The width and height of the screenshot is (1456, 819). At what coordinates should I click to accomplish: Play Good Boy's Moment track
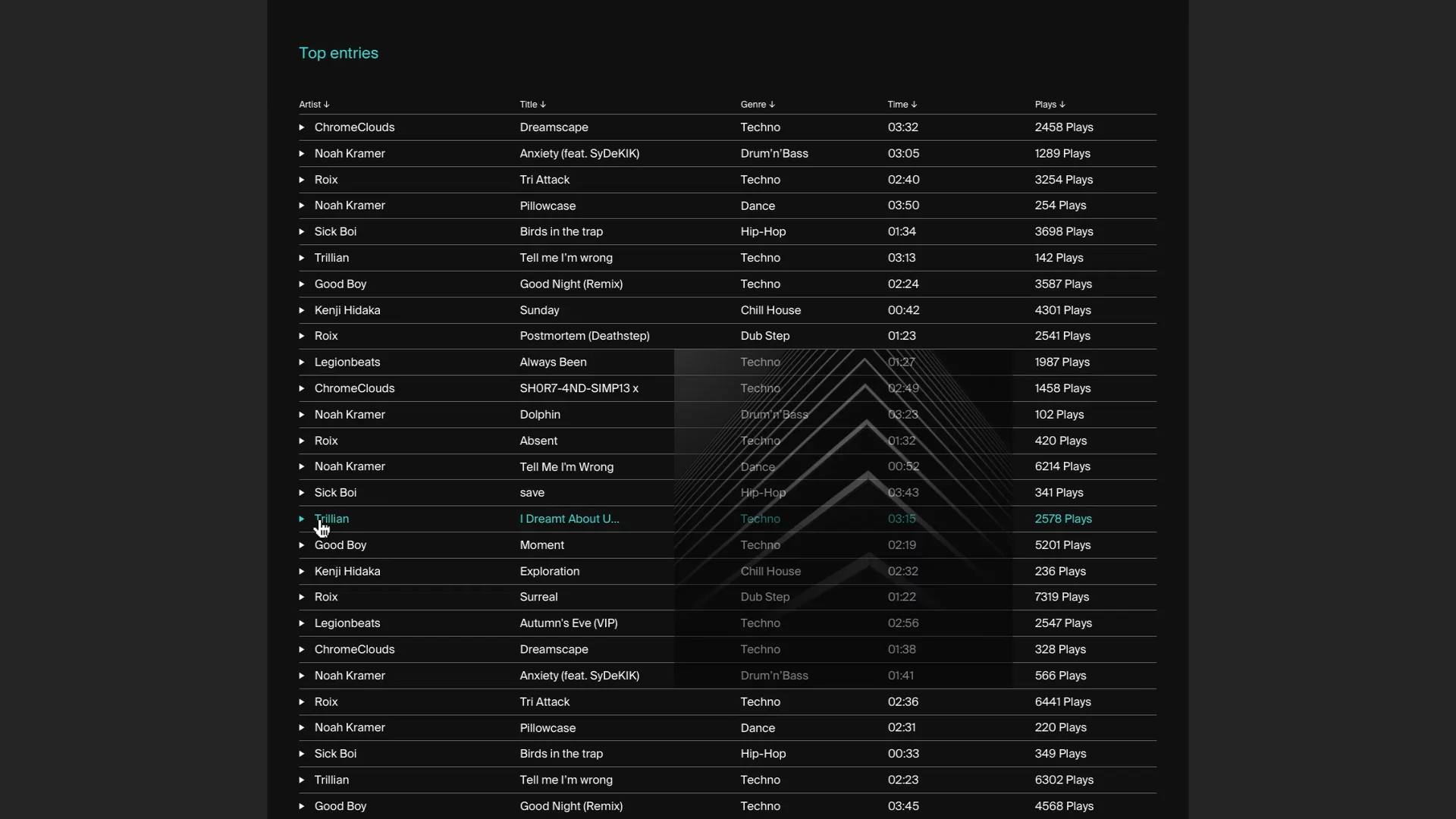(302, 545)
